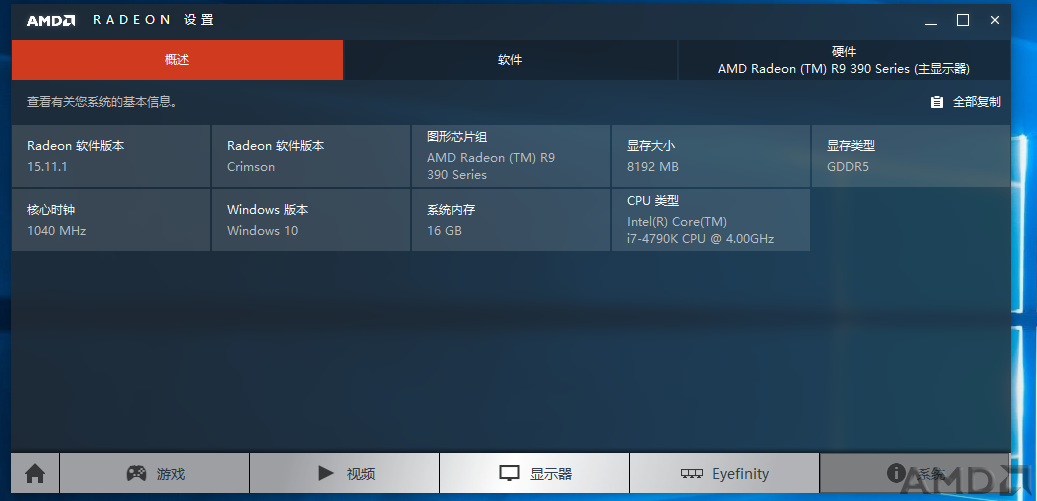The width and height of the screenshot is (1037, 501).
Task: Click the monitor icon for 显示器
Action: point(510,473)
